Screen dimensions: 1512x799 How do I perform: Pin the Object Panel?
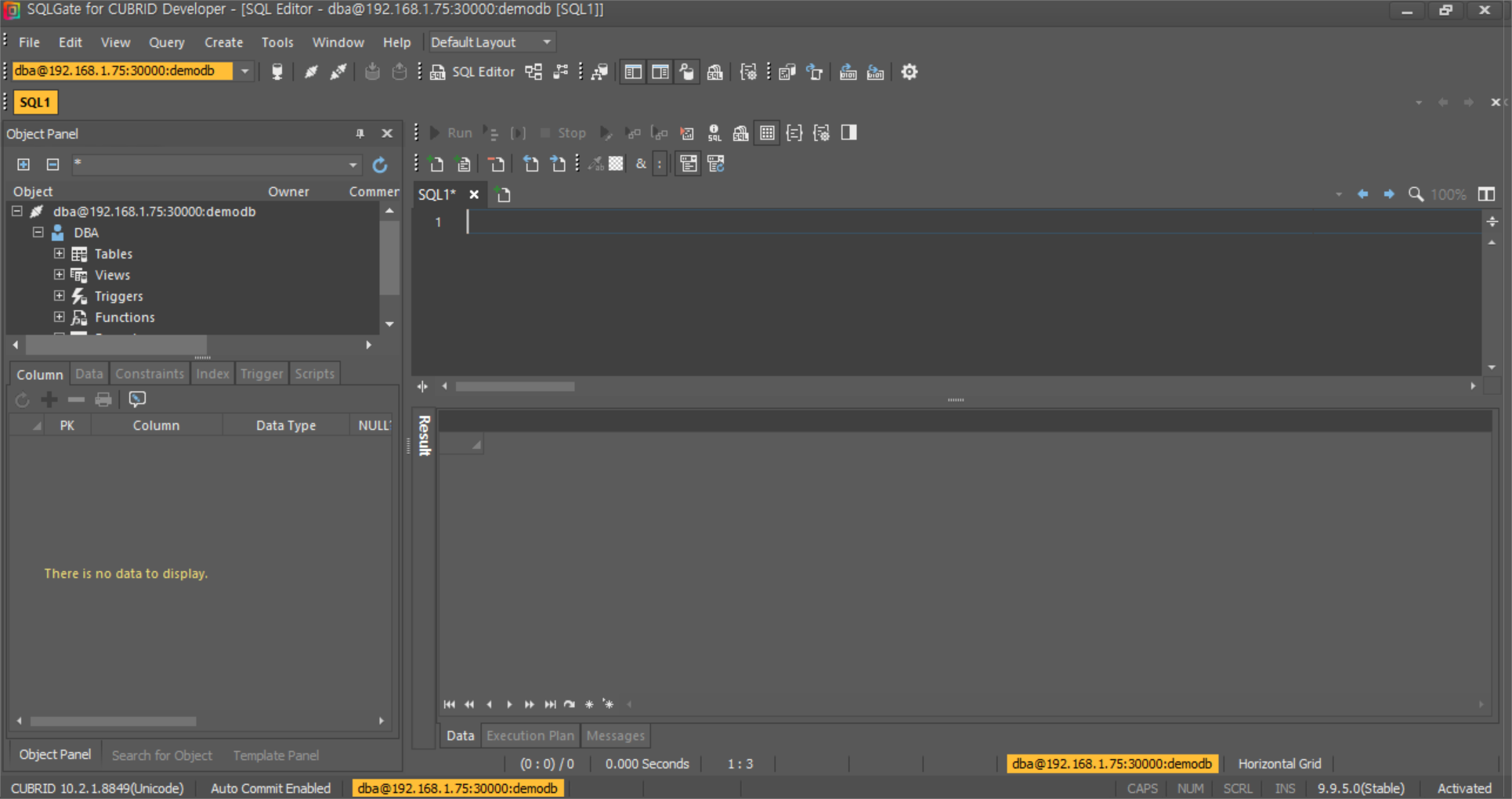360,134
